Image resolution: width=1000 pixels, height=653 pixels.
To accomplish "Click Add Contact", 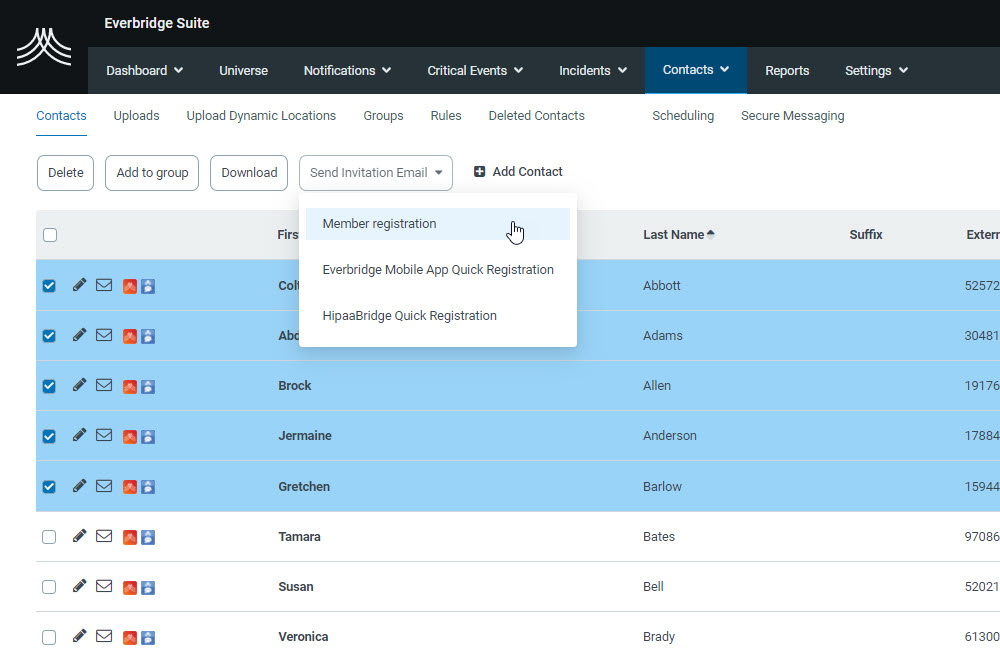I will coord(518,172).
